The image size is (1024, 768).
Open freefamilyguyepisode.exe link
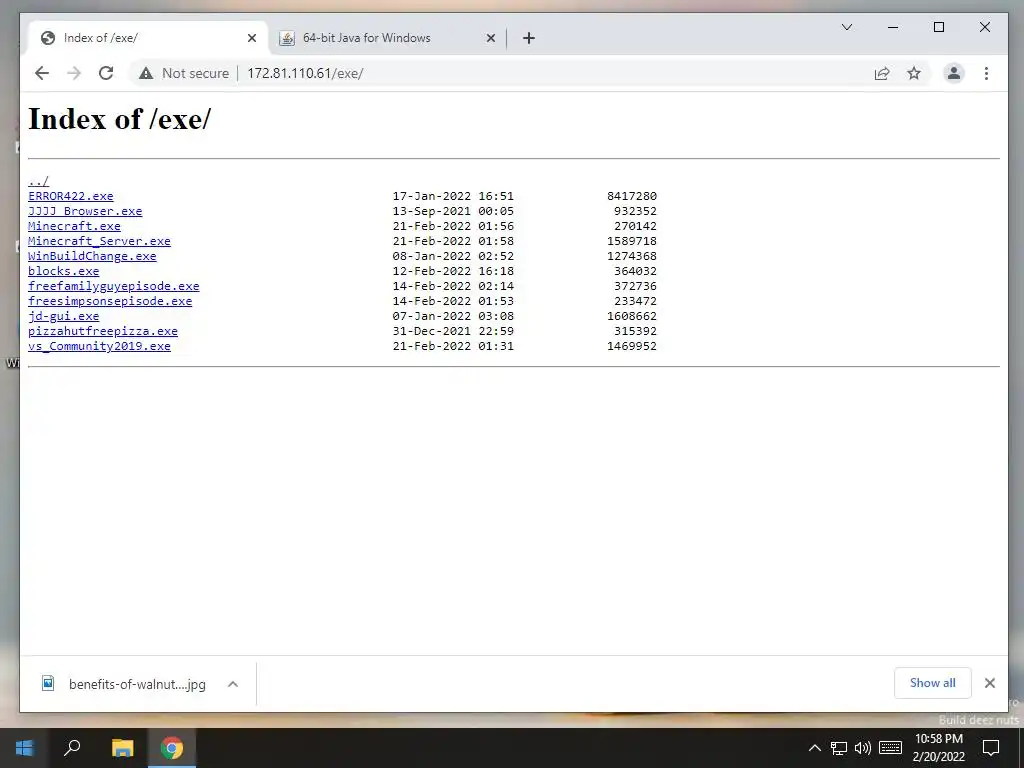(114, 286)
